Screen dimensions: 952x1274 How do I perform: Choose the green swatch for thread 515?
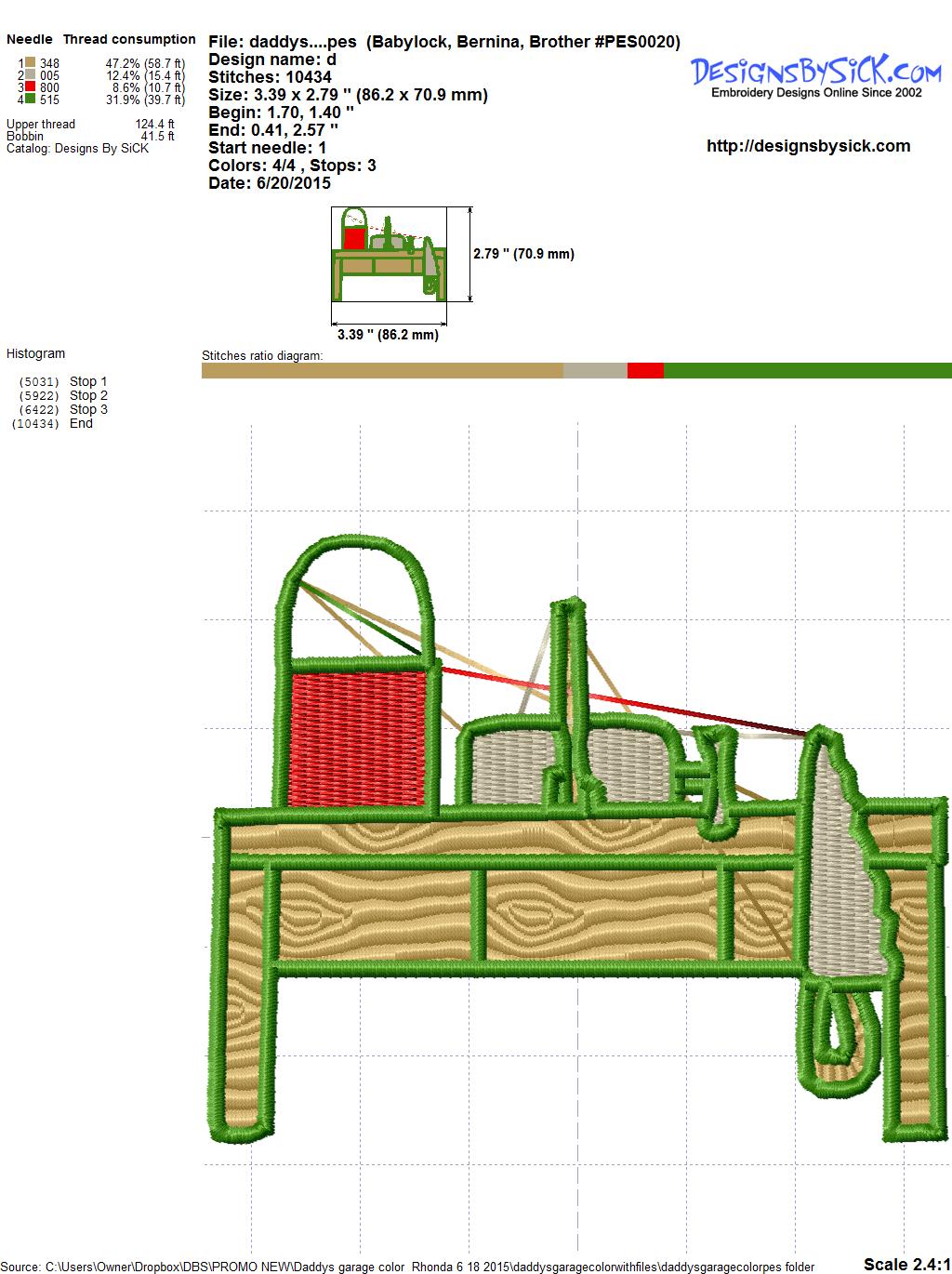click(x=31, y=99)
